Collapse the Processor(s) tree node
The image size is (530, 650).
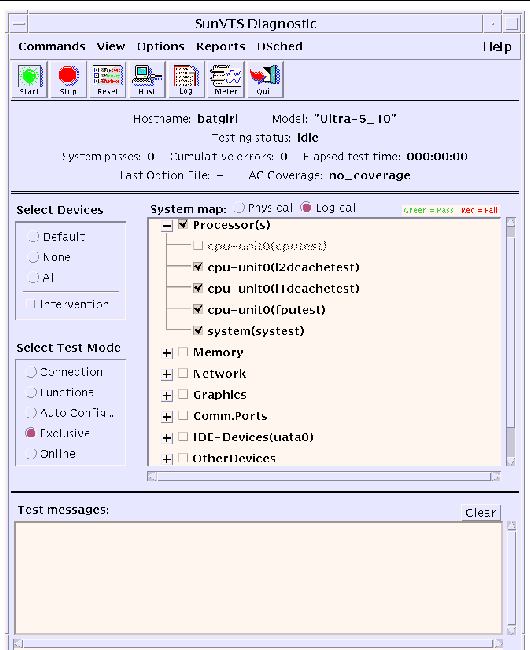pyautogui.click(x=167, y=226)
